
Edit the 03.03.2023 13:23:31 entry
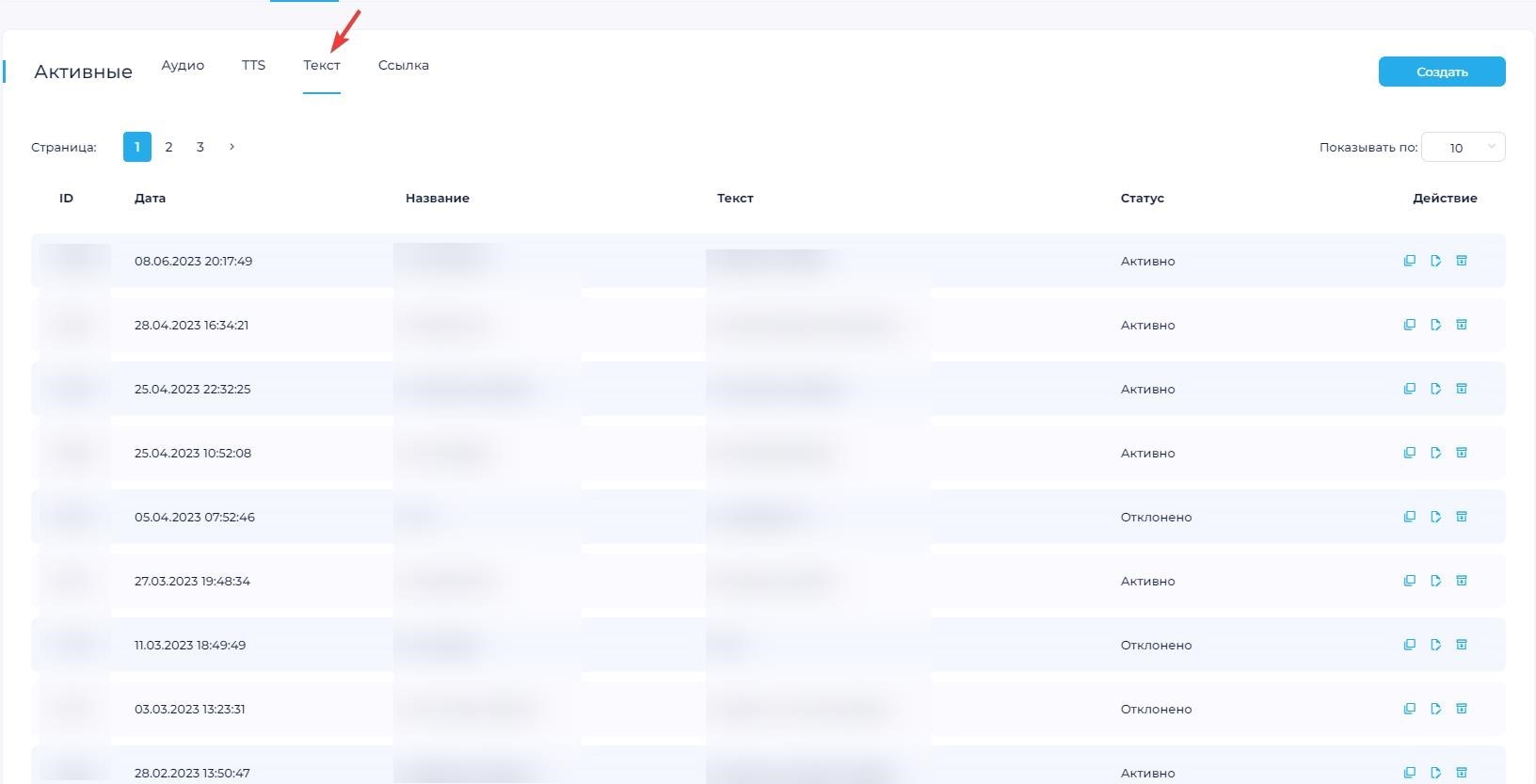(1435, 709)
